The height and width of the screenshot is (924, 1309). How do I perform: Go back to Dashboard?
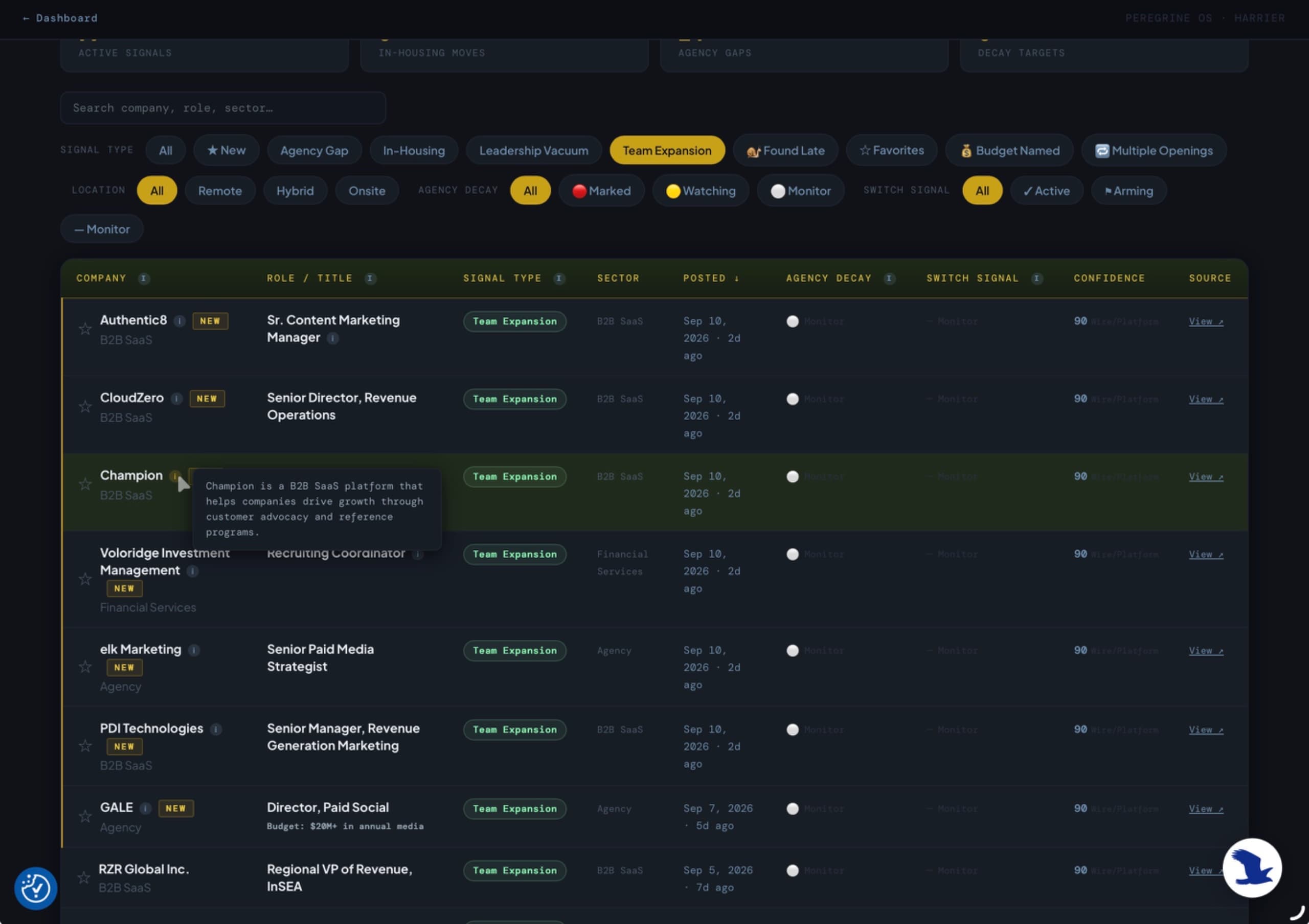60,18
